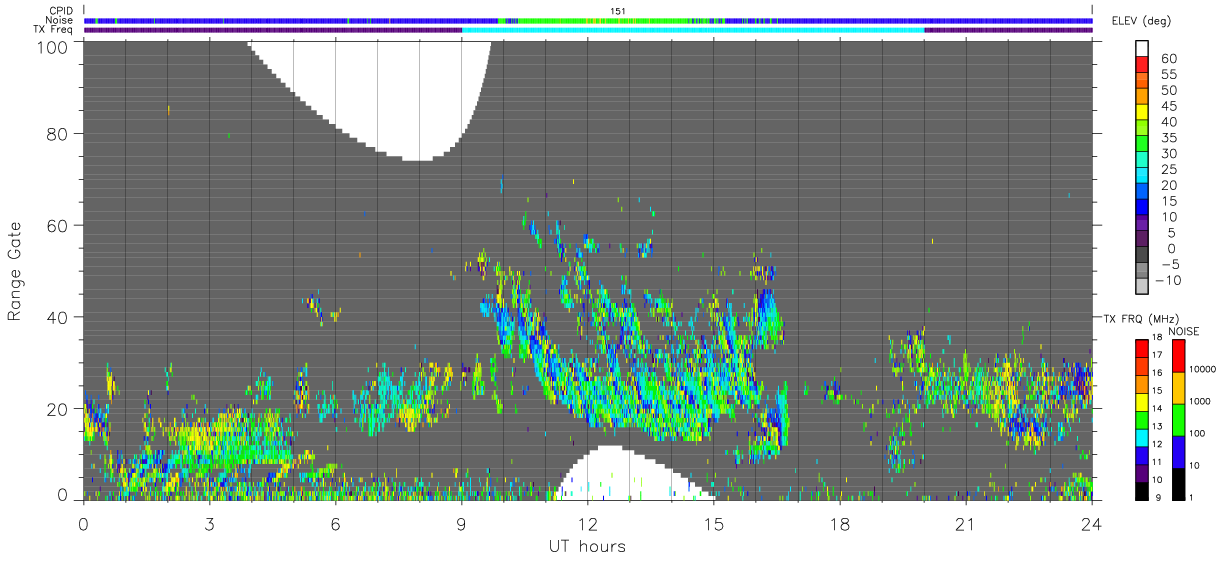Pick the cyan TX FRQ swatch between 12 and 13
The height and width of the screenshot is (567, 1228).
[1141, 437]
